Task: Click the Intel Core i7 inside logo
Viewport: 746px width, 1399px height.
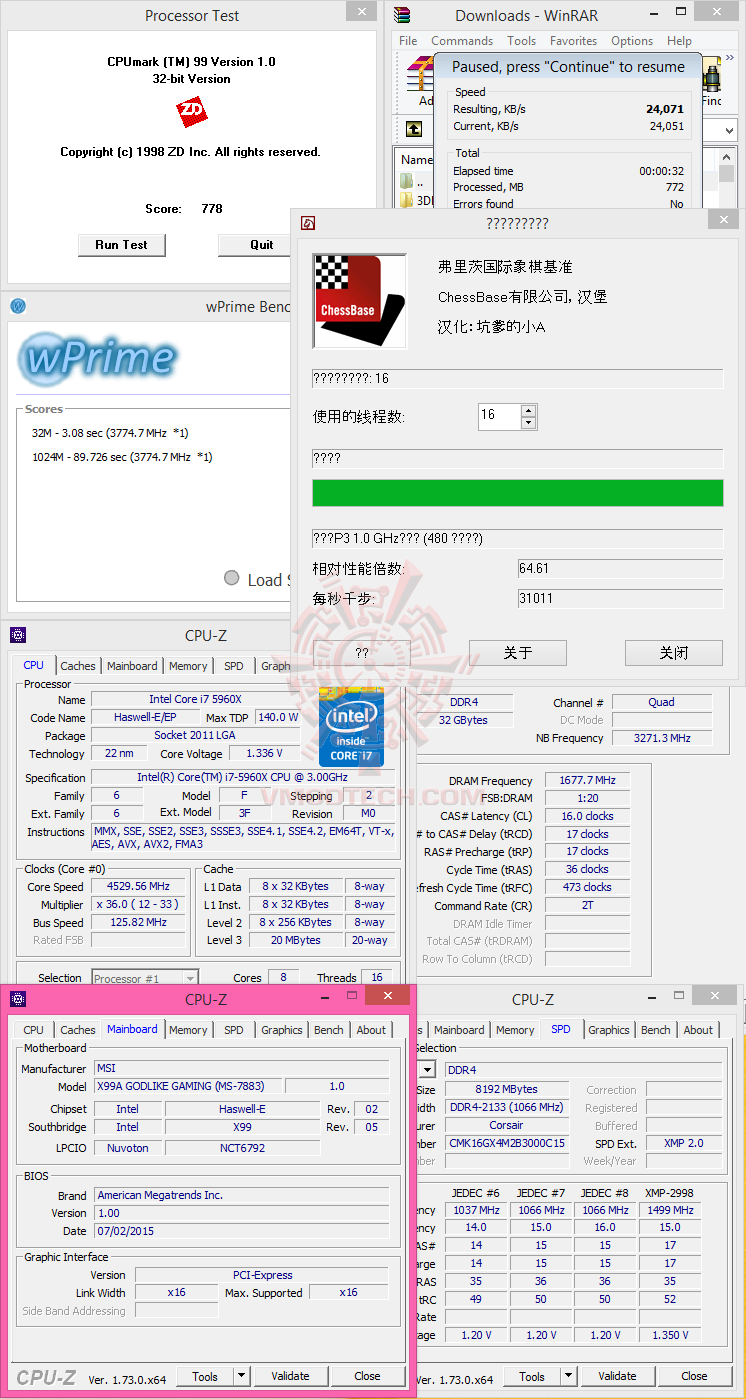Action: (351, 727)
